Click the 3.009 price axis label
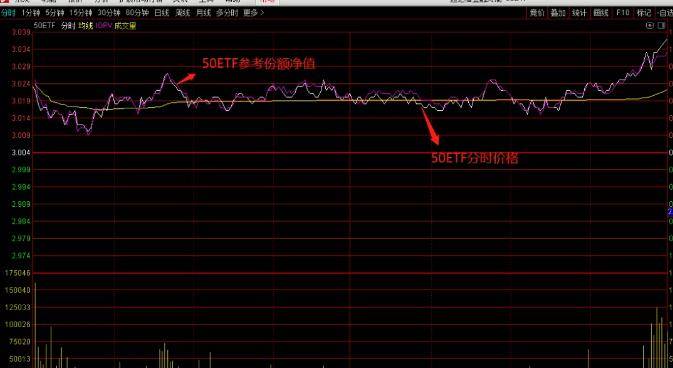673x368 pixels. (21, 135)
